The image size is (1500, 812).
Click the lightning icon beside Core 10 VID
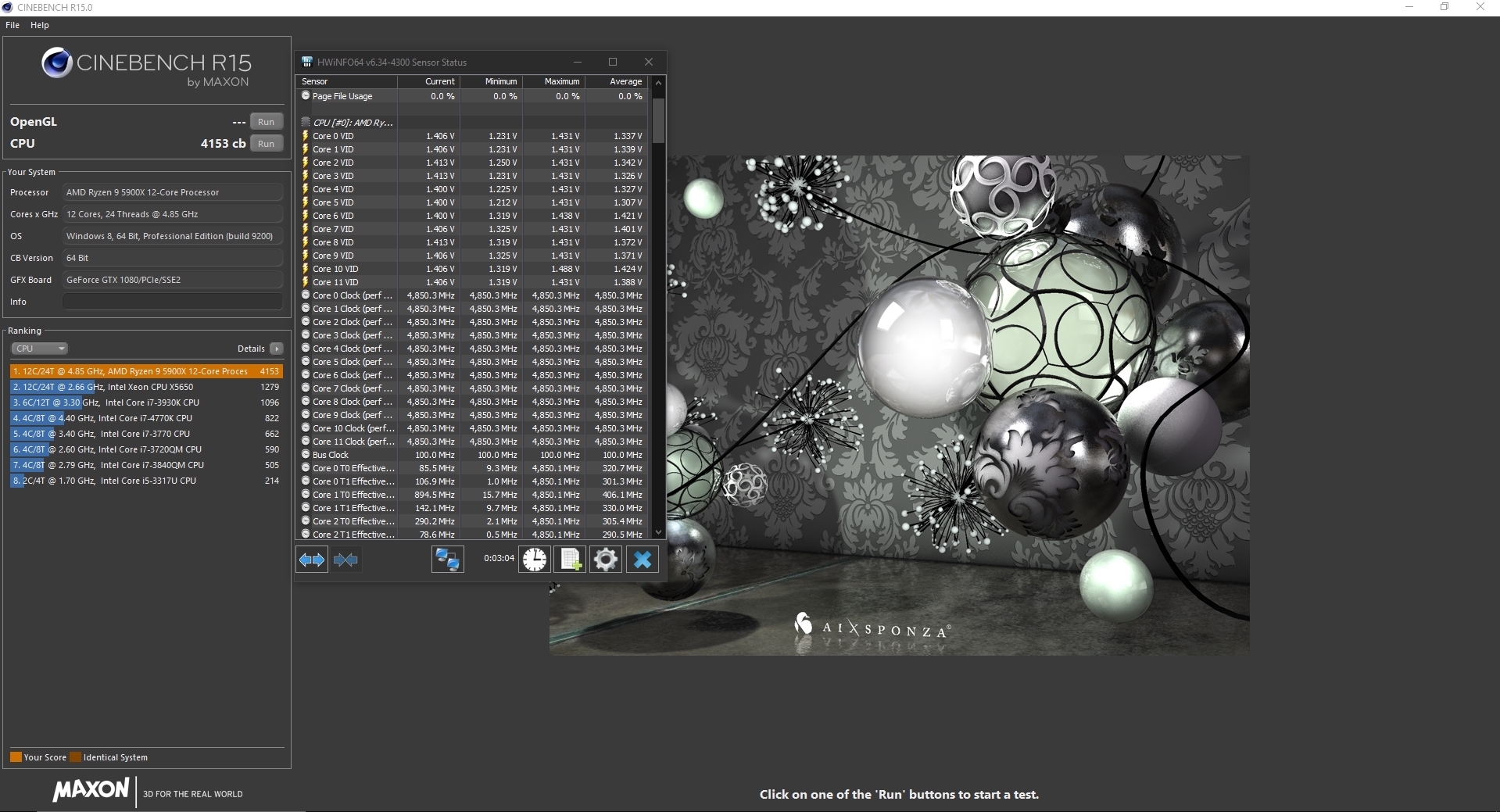click(306, 269)
